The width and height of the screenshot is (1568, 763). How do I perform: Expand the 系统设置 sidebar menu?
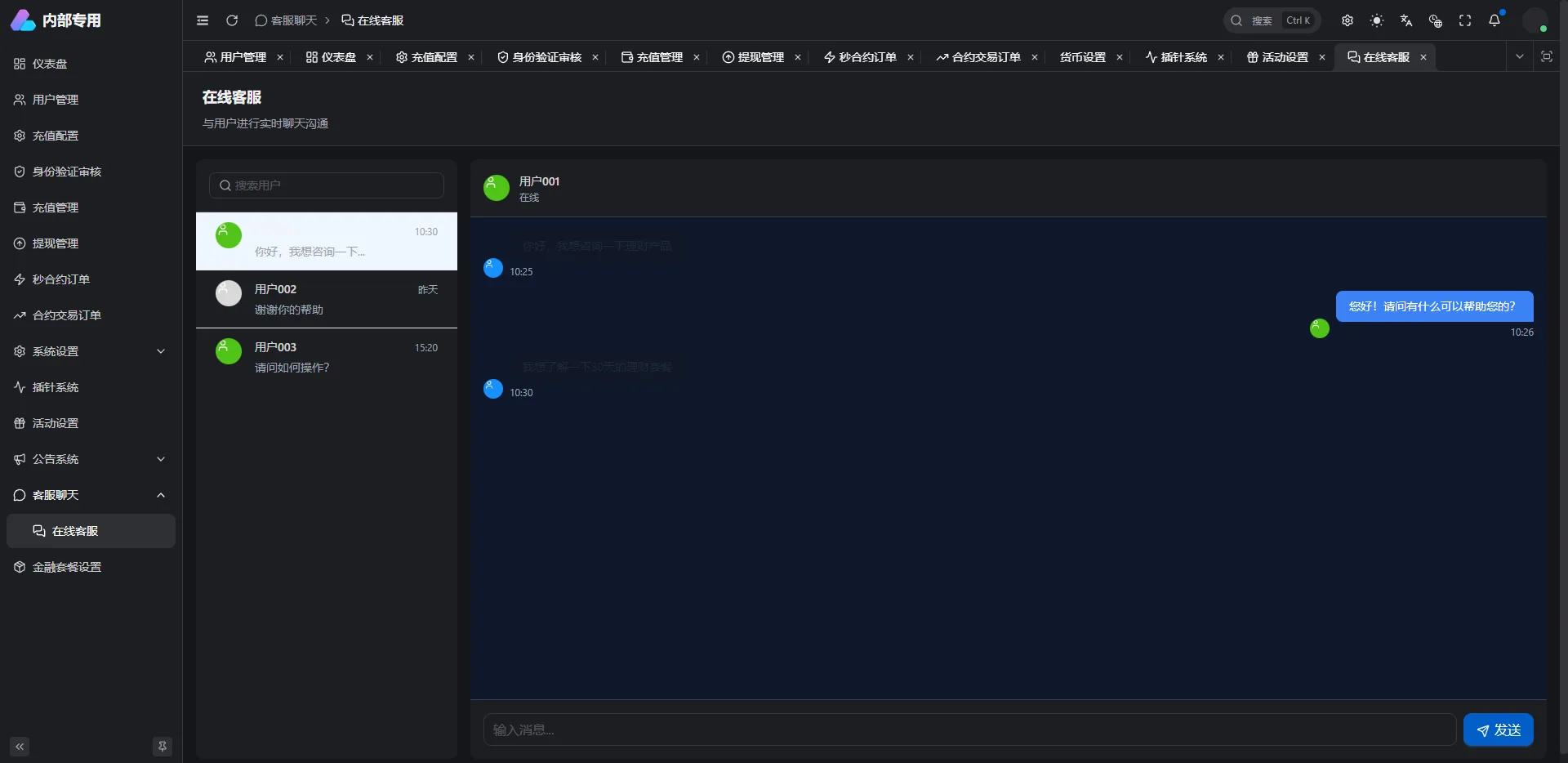90,351
